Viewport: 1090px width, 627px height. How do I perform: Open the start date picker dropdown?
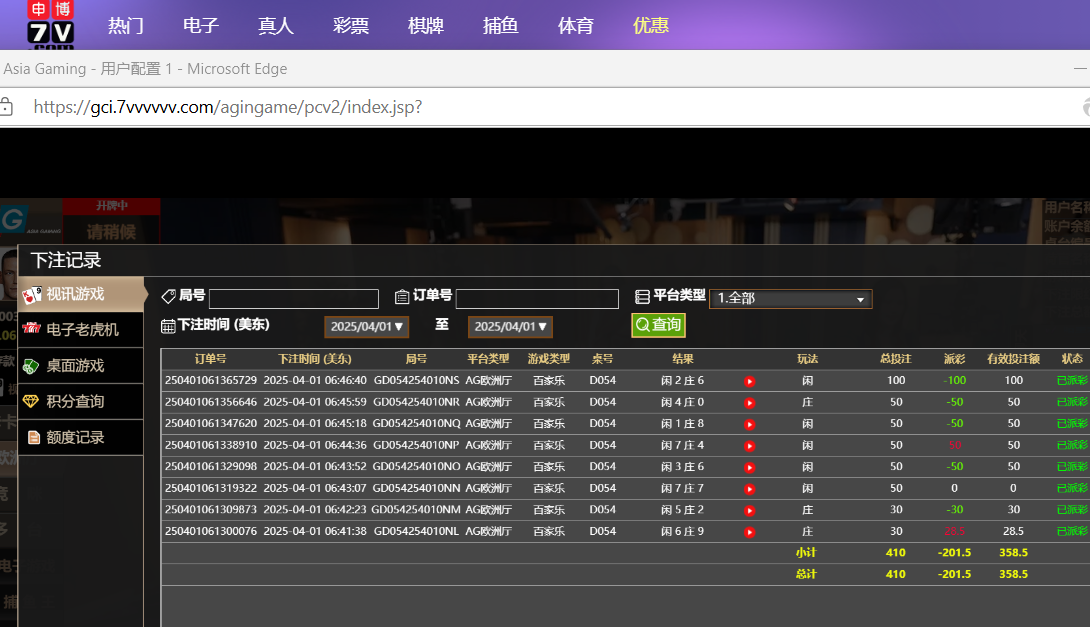[x=366, y=327]
